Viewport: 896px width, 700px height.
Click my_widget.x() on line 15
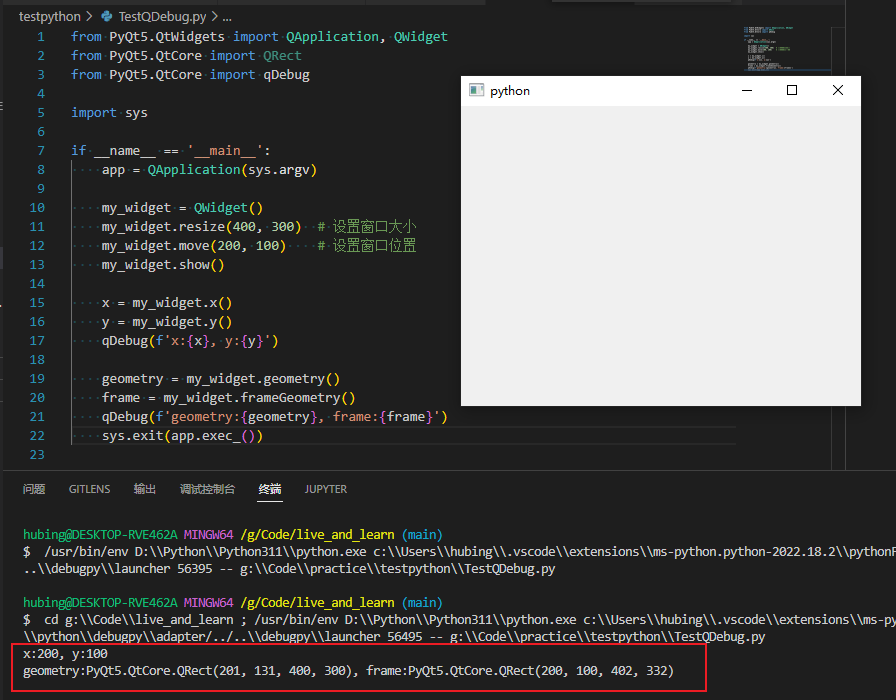[x=182, y=303]
